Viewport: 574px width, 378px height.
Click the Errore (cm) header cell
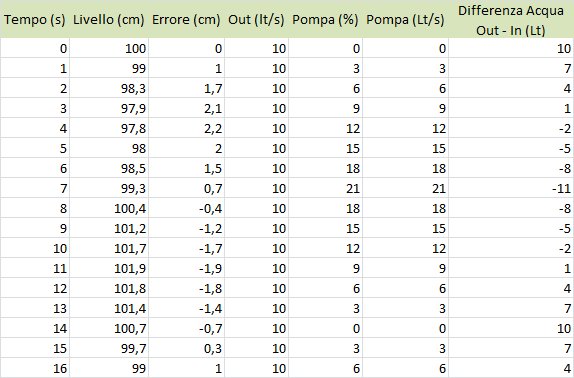pyautogui.click(x=186, y=19)
